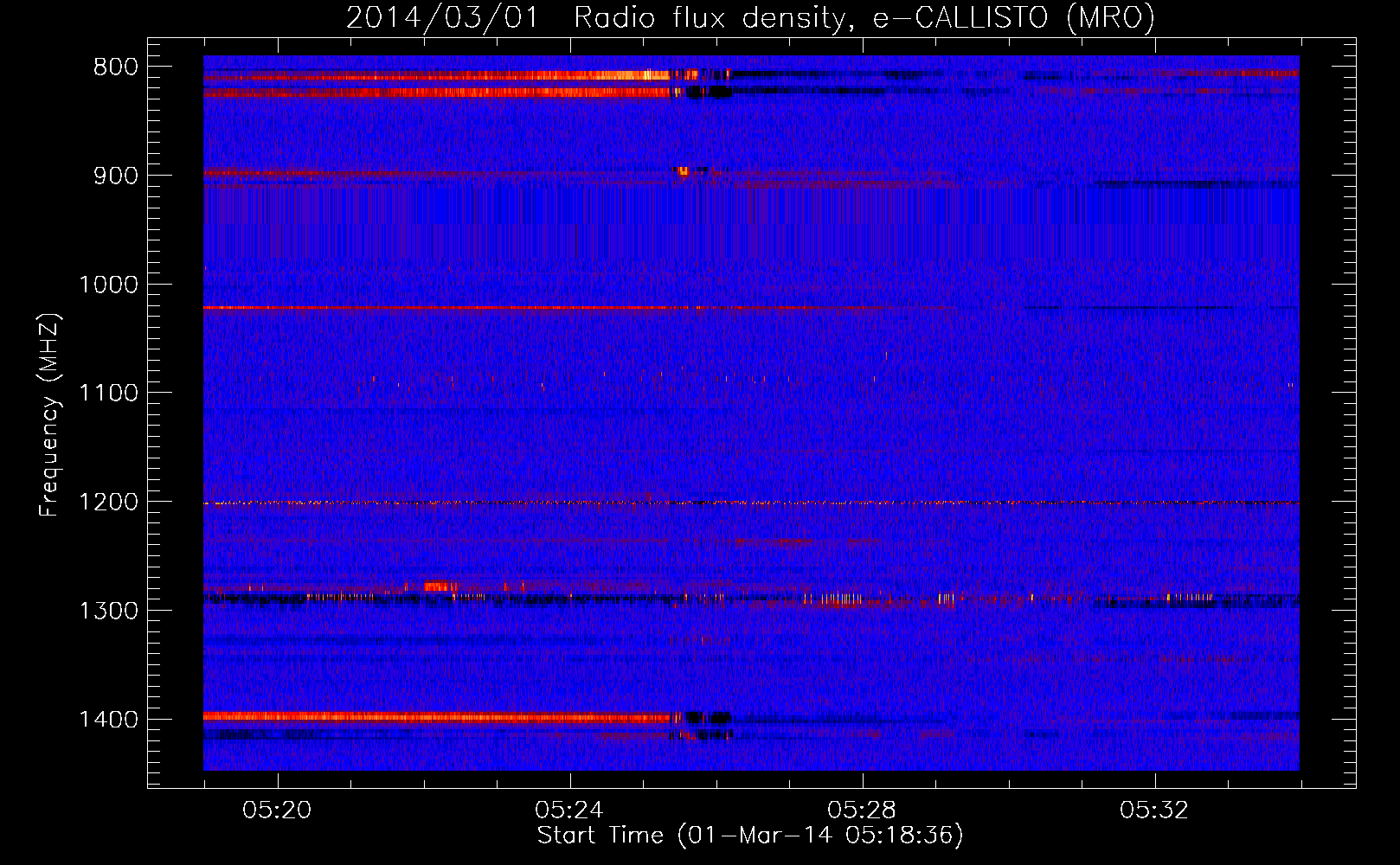
Task: Click the 800 frequency axis label
Action: [115, 67]
